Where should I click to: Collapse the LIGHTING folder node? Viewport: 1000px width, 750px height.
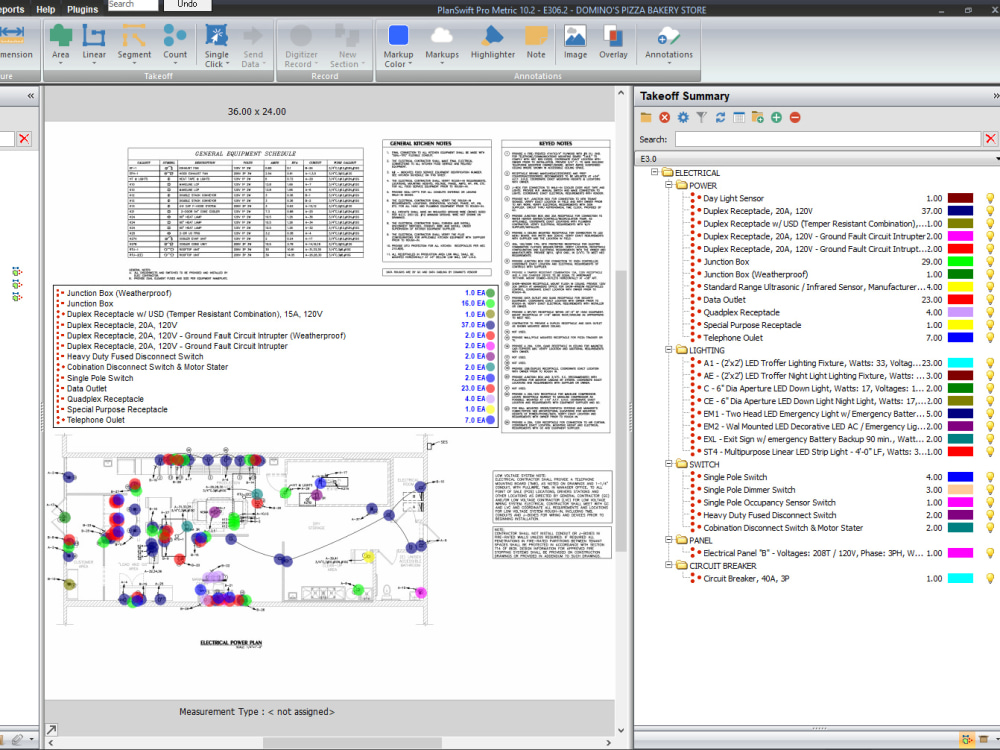coord(669,349)
